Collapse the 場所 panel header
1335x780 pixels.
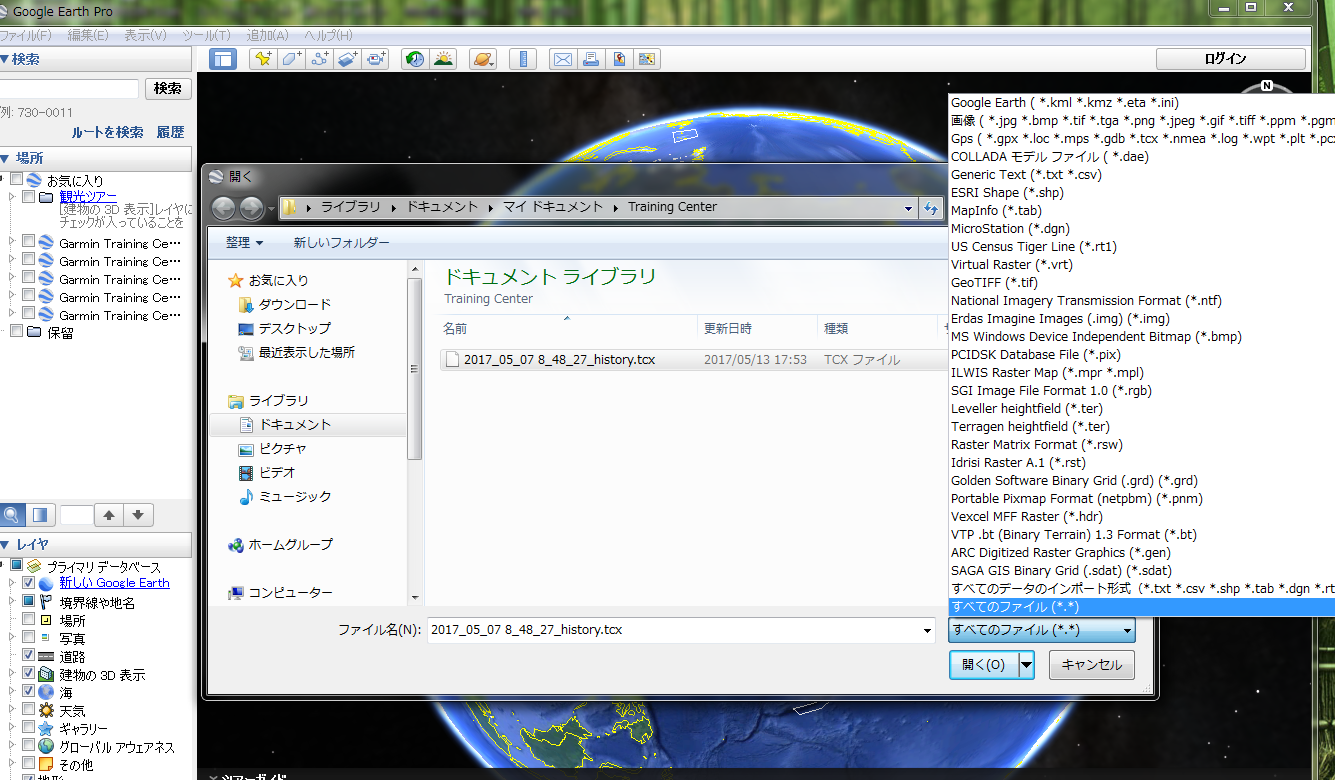point(95,158)
